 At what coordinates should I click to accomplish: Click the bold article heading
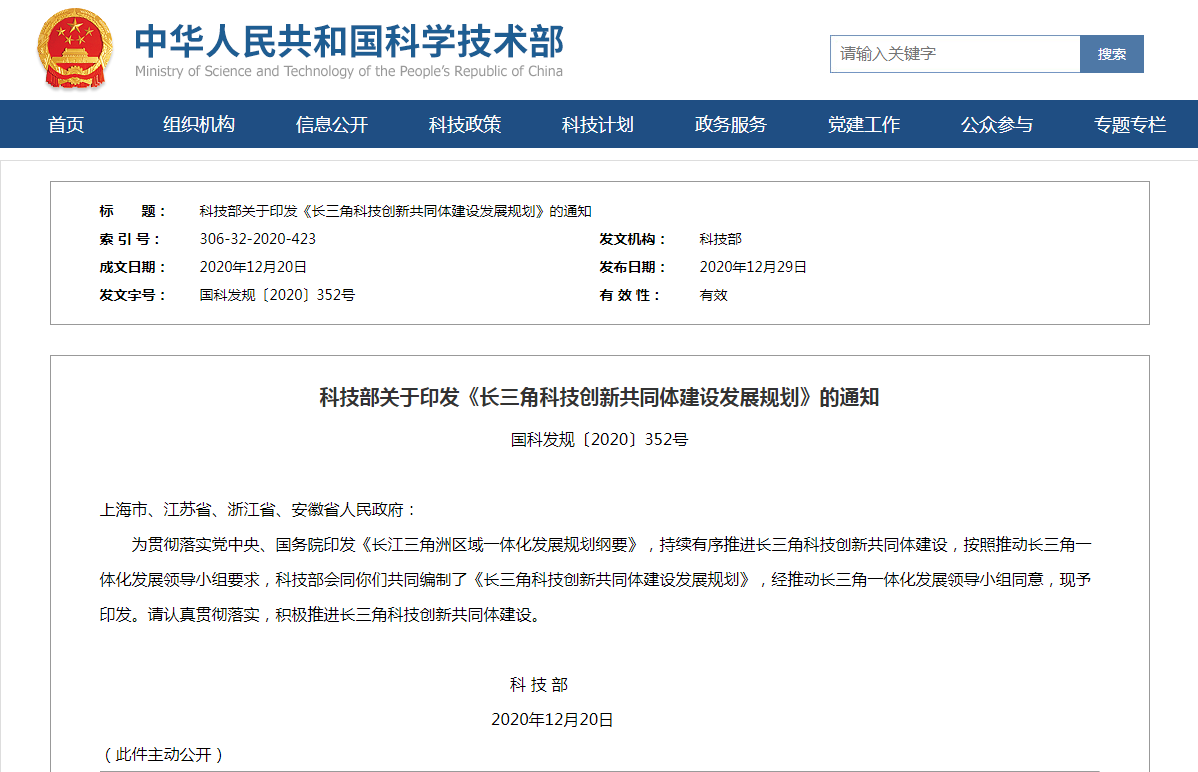(x=599, y=398)
